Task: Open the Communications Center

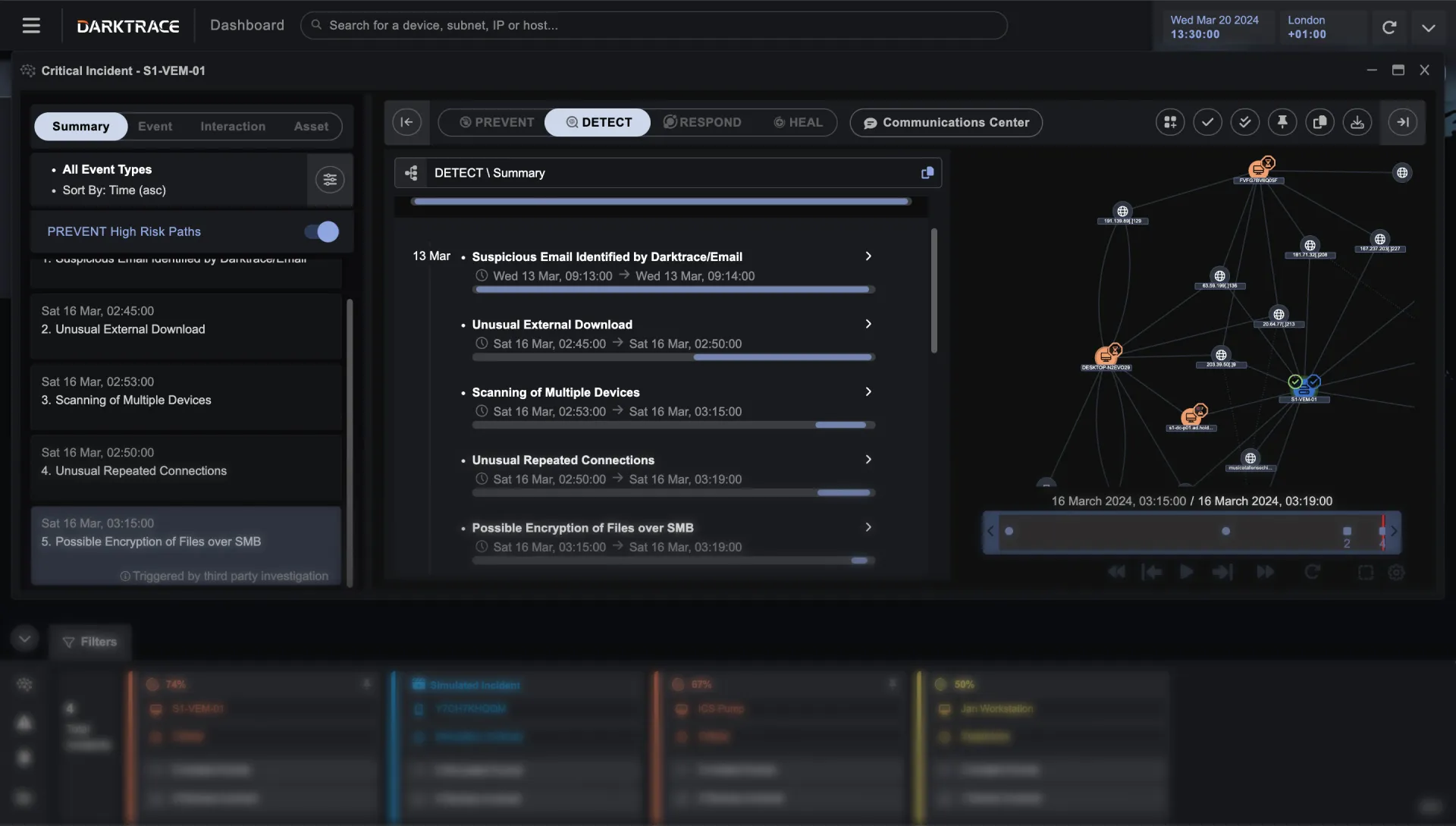Action: pyautogui.click(x=946, y=123)
